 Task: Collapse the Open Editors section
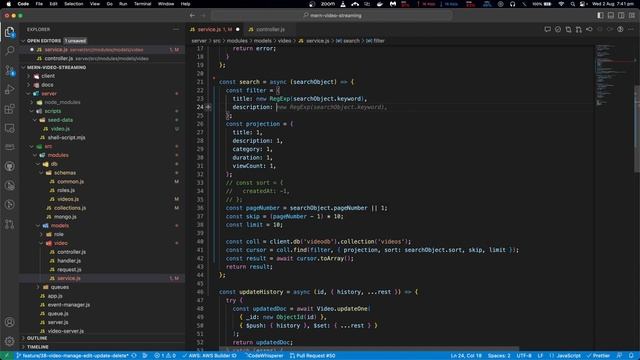pos(43,41)
